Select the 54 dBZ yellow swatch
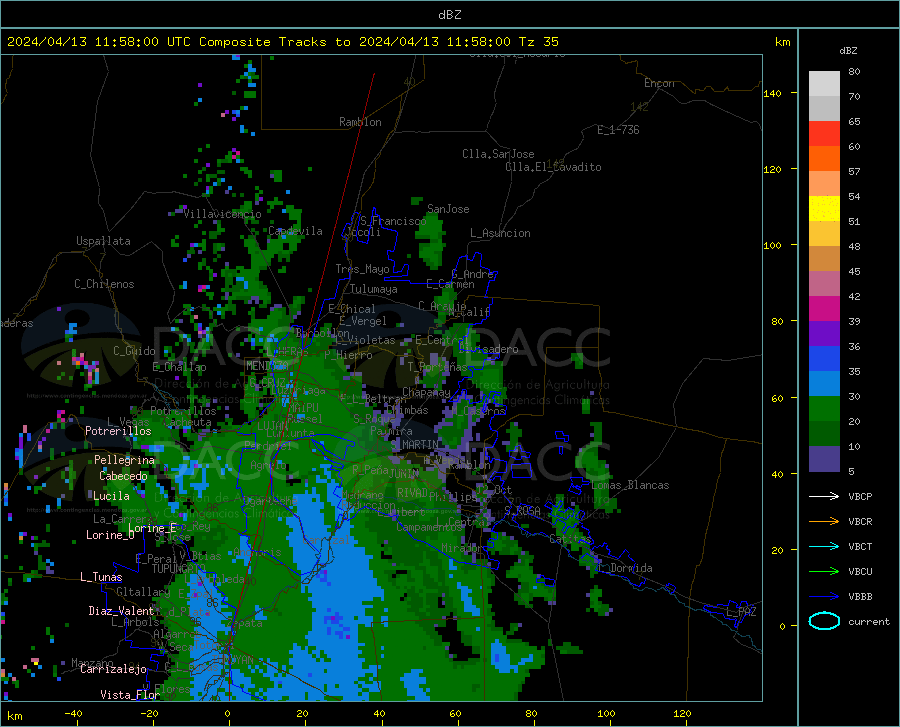The image size is (900, 727). pos(824,209)
